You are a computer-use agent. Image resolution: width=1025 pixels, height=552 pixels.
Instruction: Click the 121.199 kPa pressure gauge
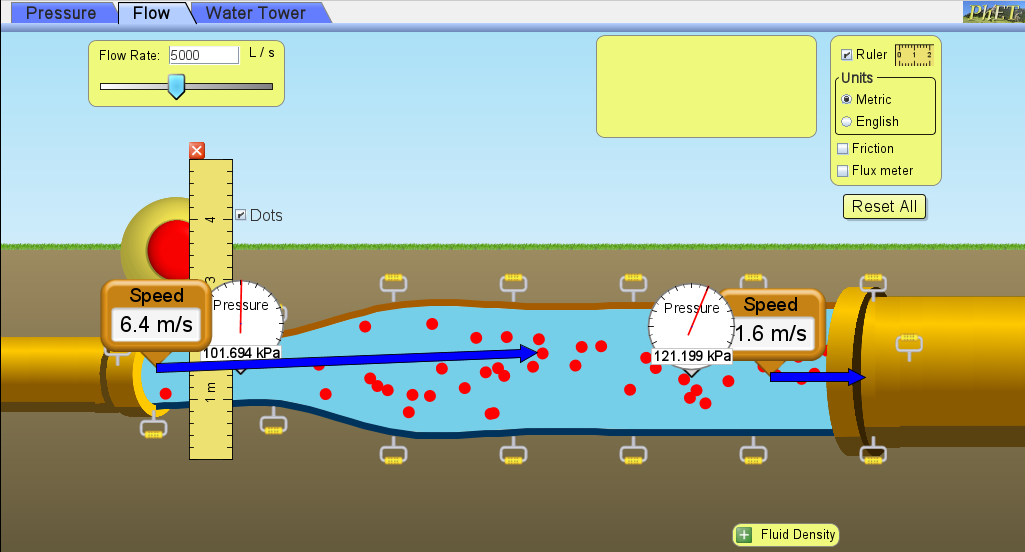coord(692,325)
